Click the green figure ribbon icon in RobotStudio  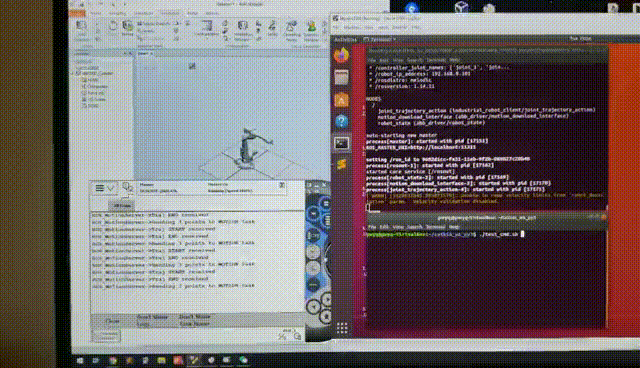[x=311, y=30]
